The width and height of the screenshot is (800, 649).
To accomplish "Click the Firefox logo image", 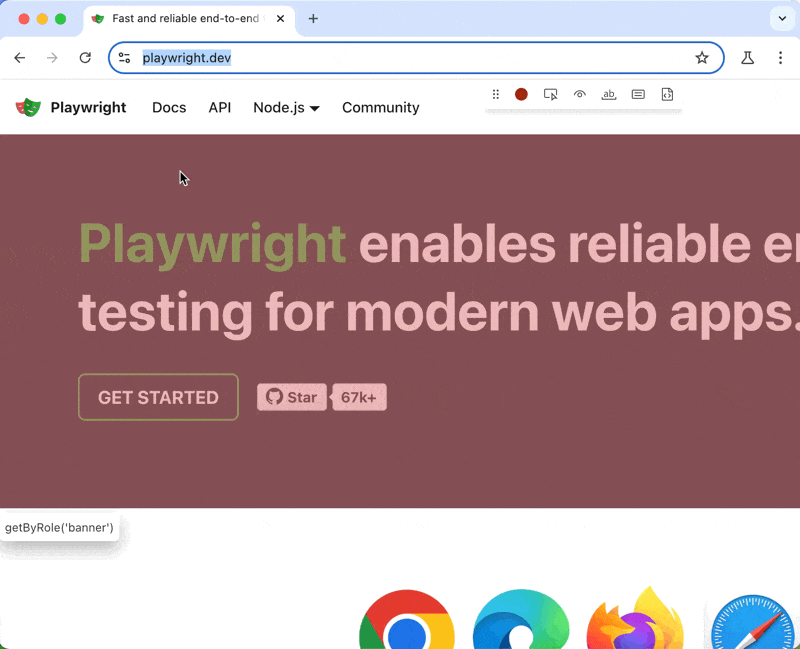I will point(636,617).
